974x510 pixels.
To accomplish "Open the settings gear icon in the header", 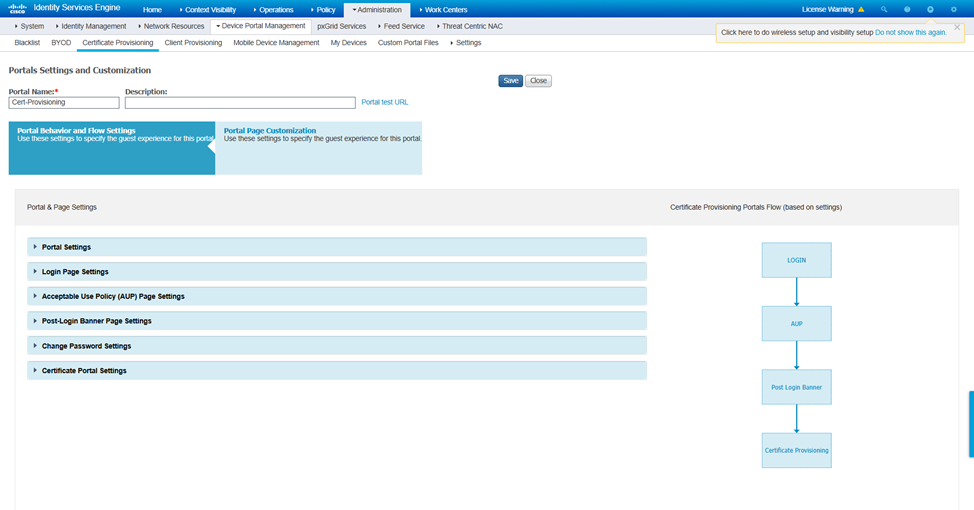I will 954,9.
